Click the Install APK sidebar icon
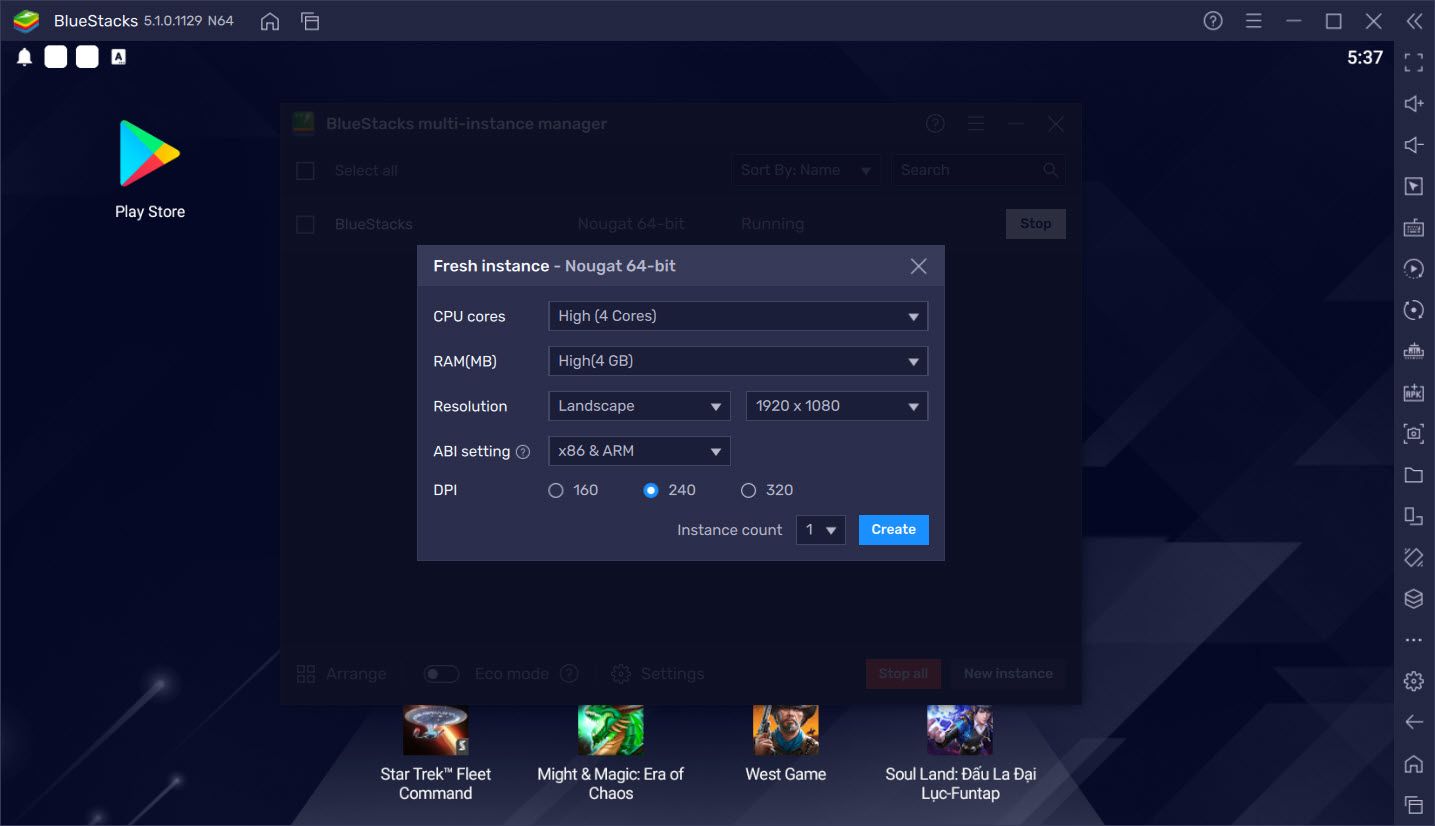The width and height of the screenshot is (1435, 826). [x=1413, y=393]
